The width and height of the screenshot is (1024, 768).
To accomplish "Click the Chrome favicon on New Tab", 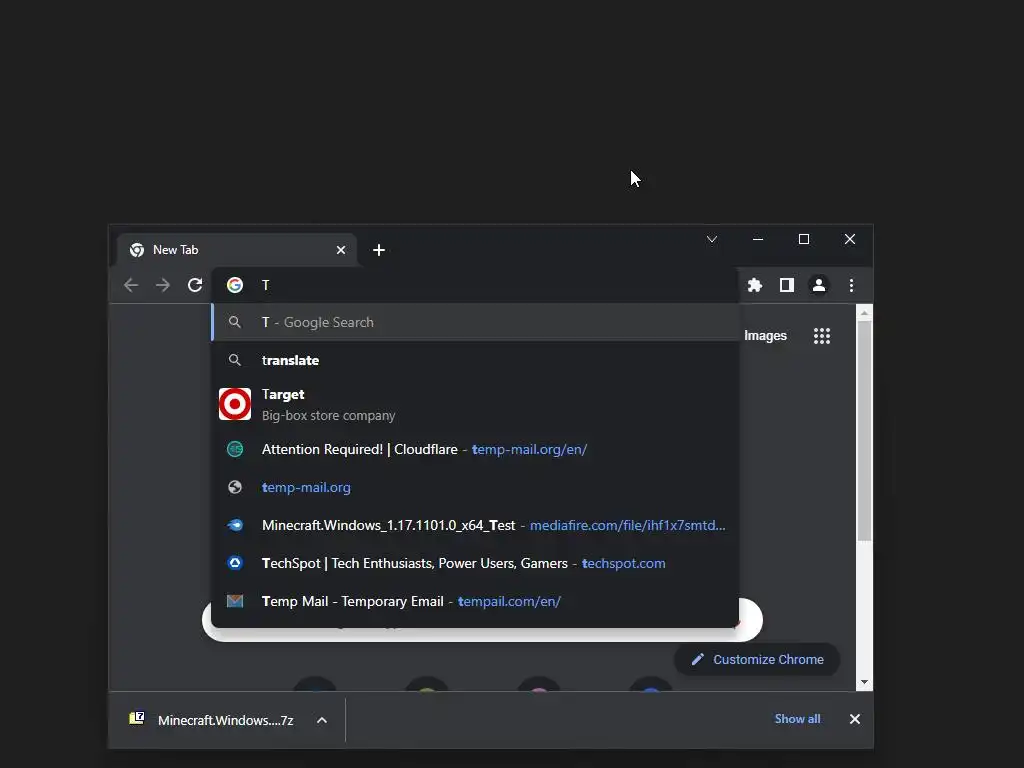I will 137,250.
